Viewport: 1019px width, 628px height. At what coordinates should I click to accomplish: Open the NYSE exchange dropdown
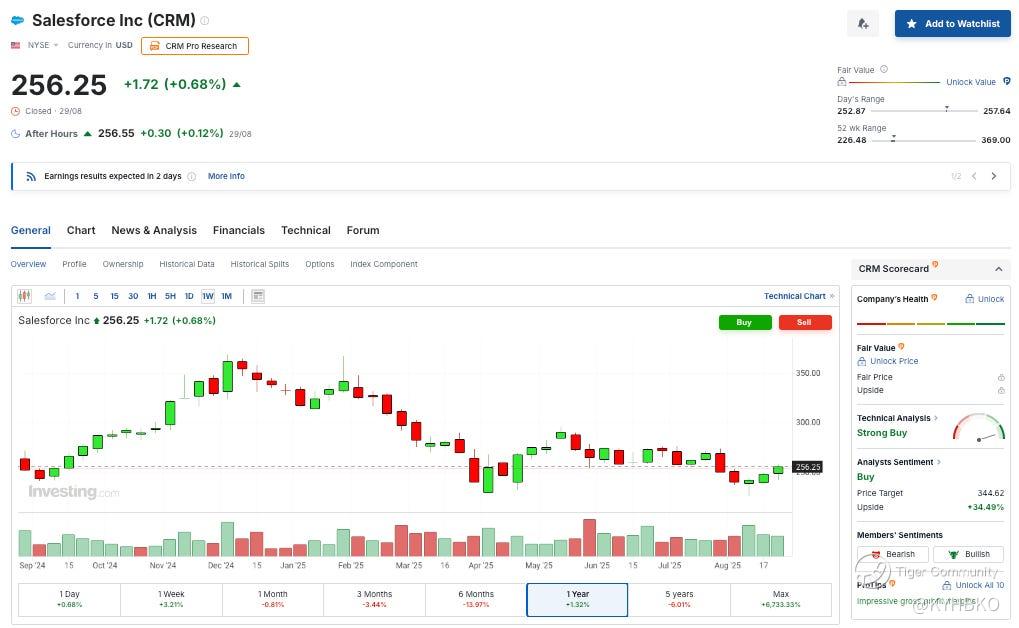coord(43,45)
